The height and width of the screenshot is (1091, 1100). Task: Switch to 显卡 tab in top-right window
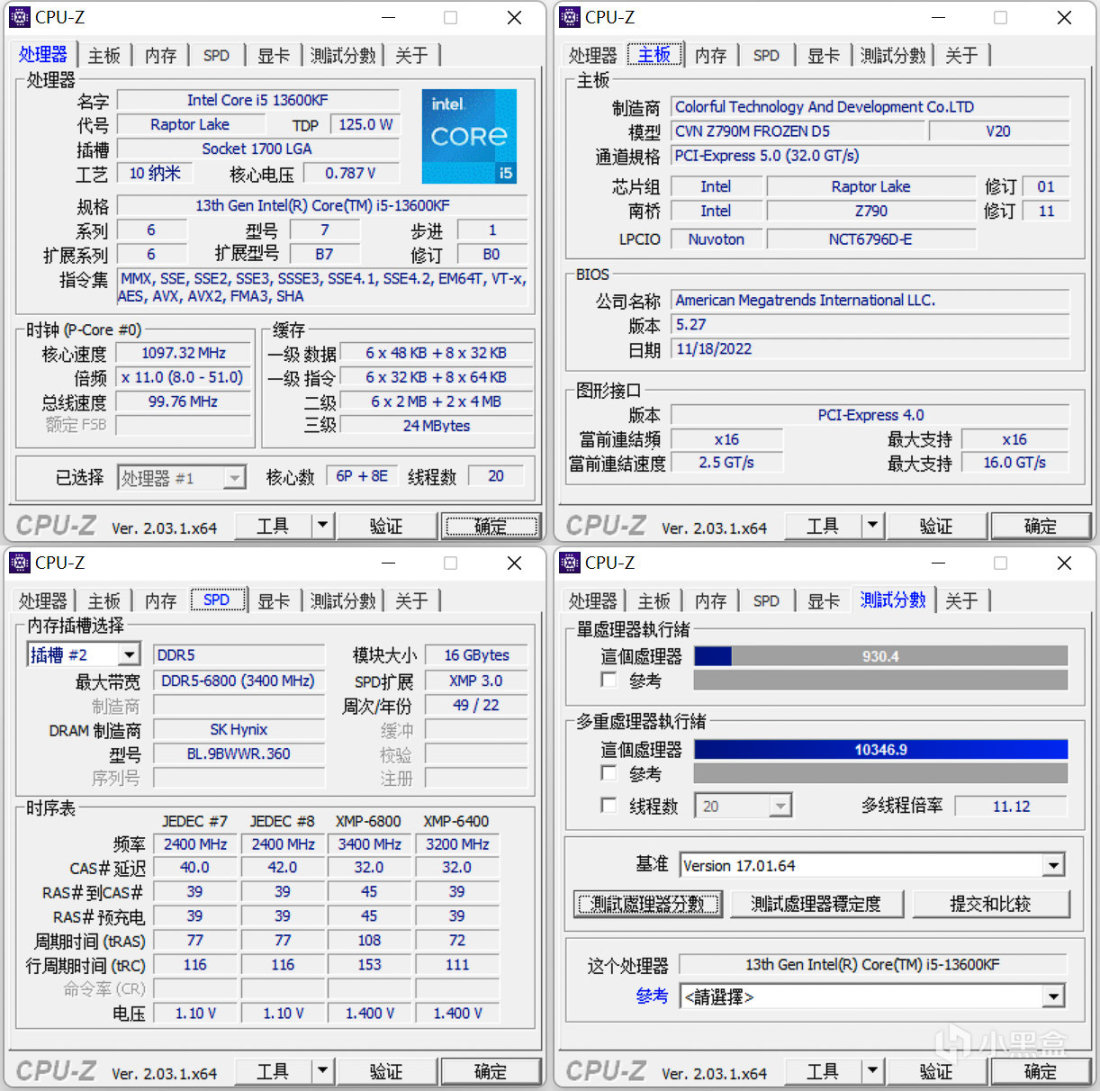823,55
